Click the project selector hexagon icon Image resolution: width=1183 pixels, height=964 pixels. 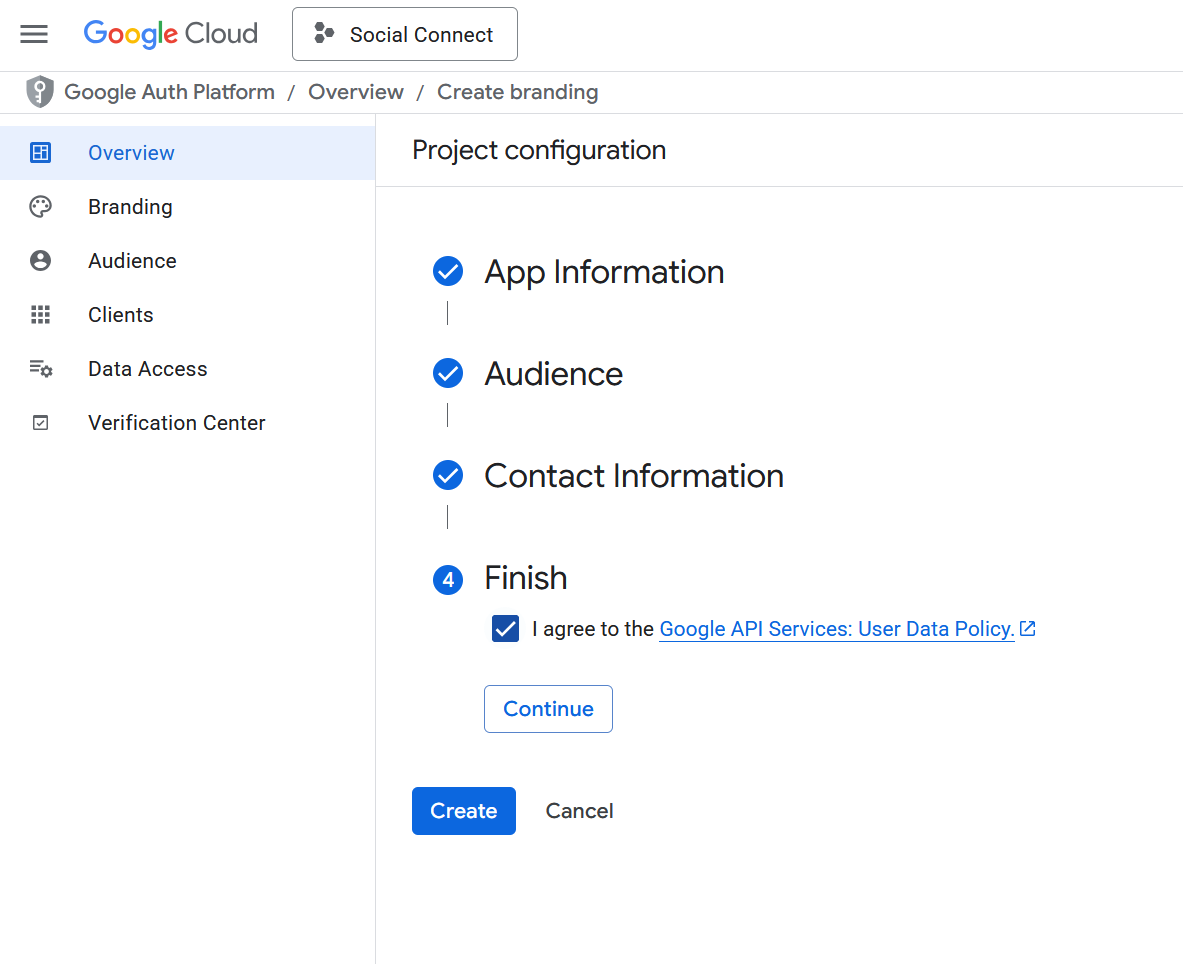(324, 33)
